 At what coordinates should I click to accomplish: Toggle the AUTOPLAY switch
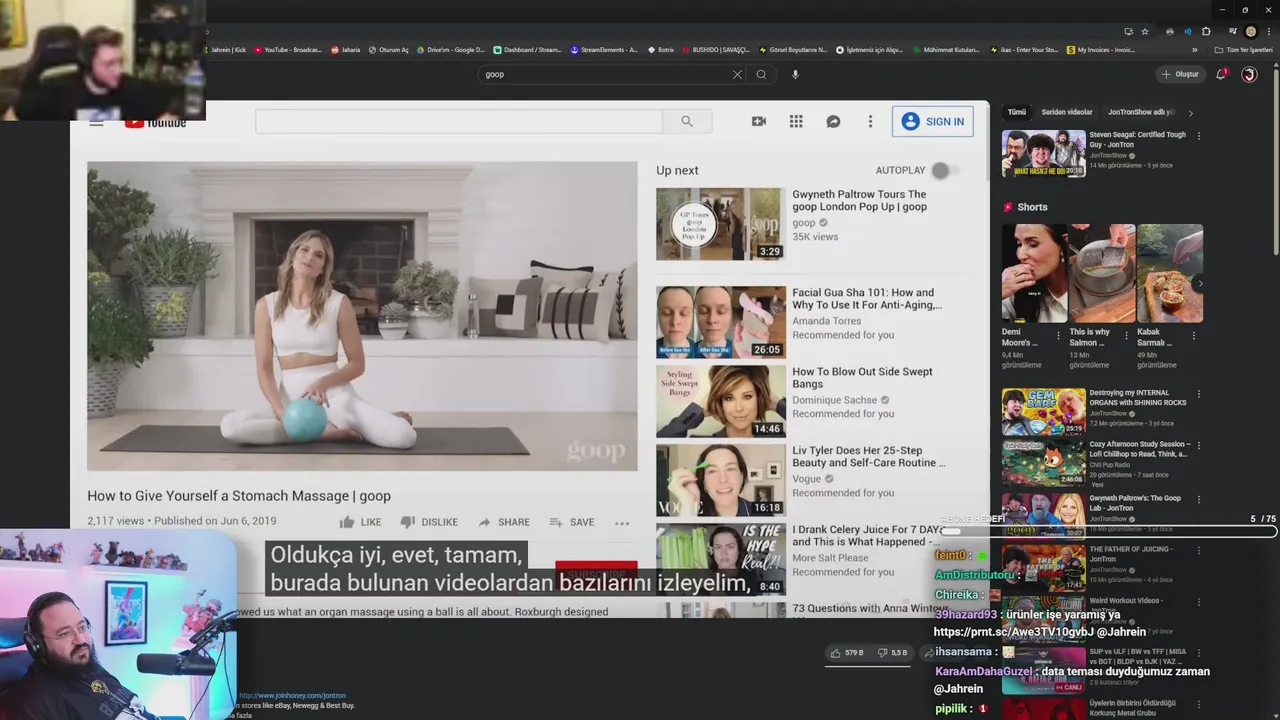[x=944, y=170]
